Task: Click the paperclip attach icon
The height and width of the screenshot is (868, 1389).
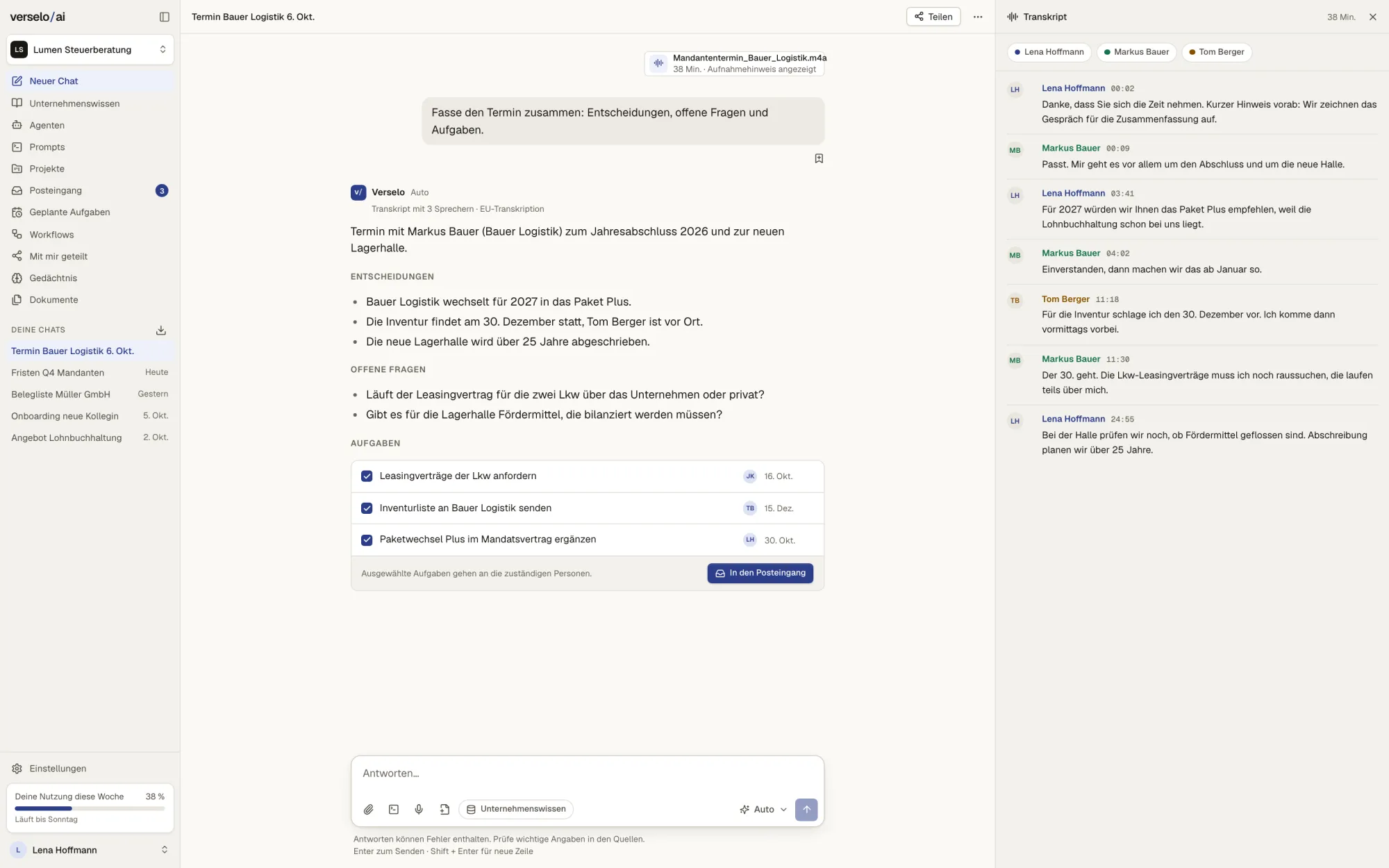Action: pyautogui.click(x=369, y=809)
